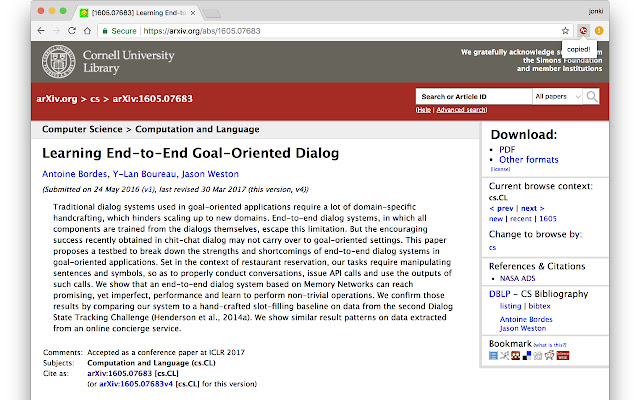640x400 pixels.
Task: Open the 1605 month listing link
Action: tap(548, 219)
